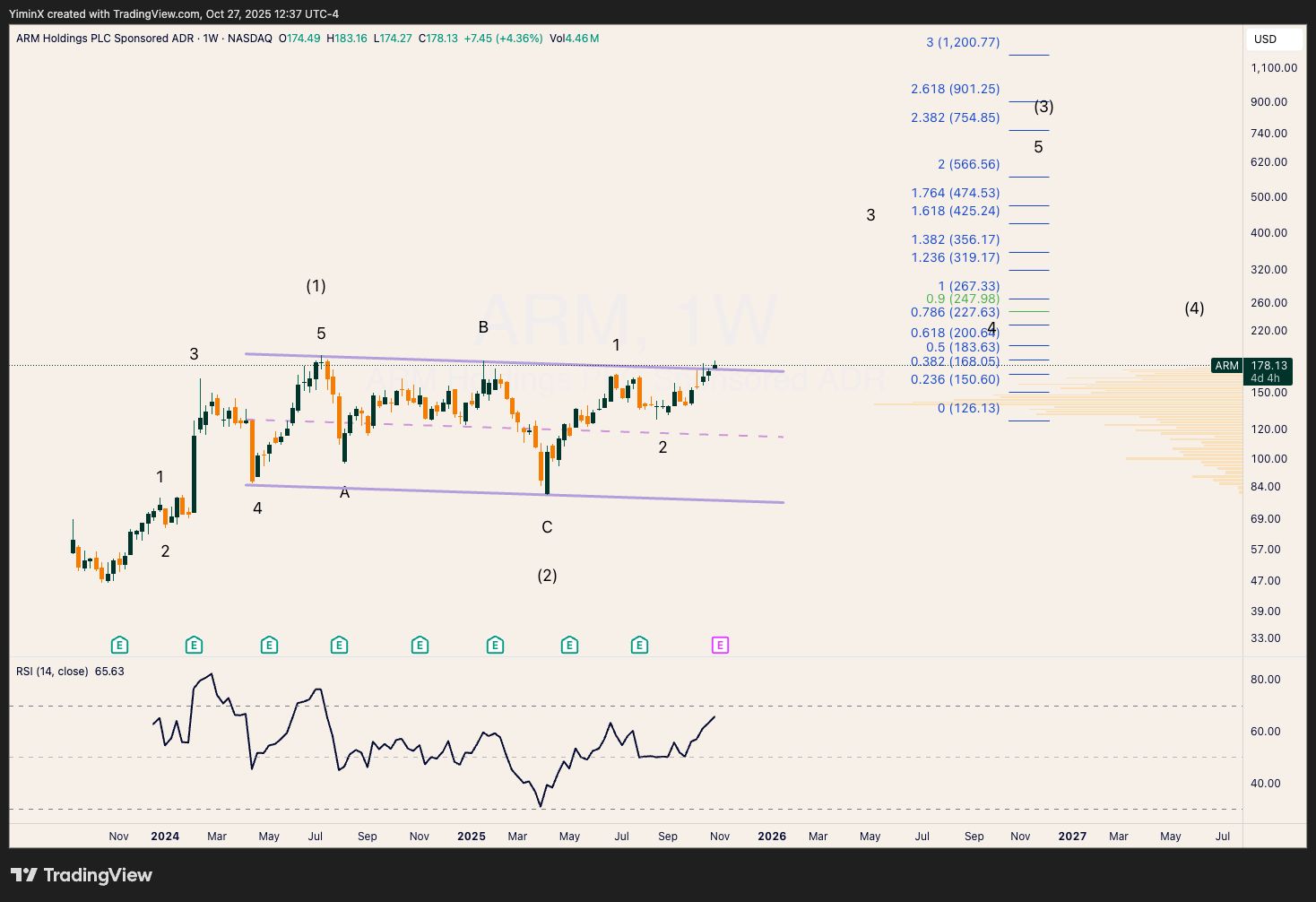Open the August 2025 earnings marker
1316x902 pixels.
tap(639, 645)
